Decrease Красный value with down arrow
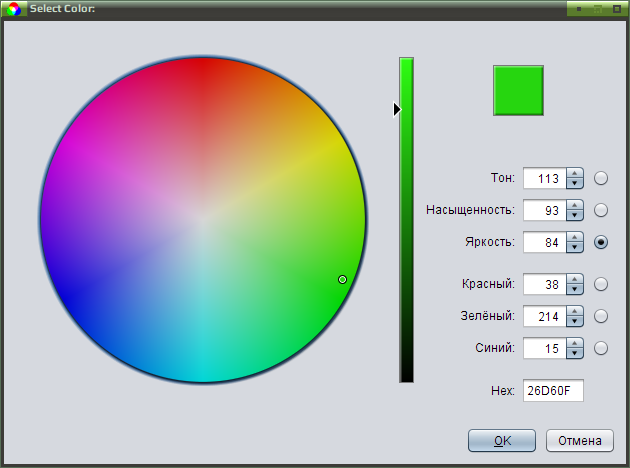 (x=575, y=289)
